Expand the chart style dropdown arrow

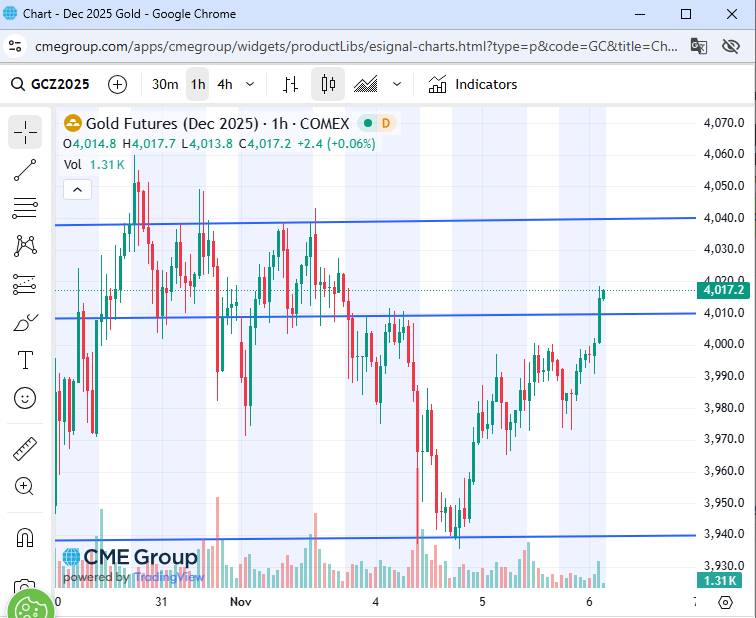click(397, 84)
